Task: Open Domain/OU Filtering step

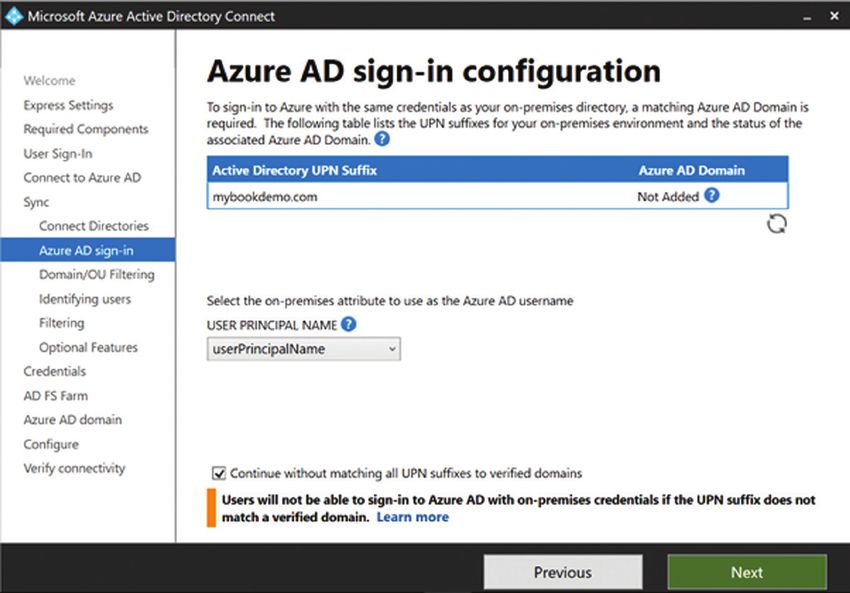Action: click(x=96, y=275)
